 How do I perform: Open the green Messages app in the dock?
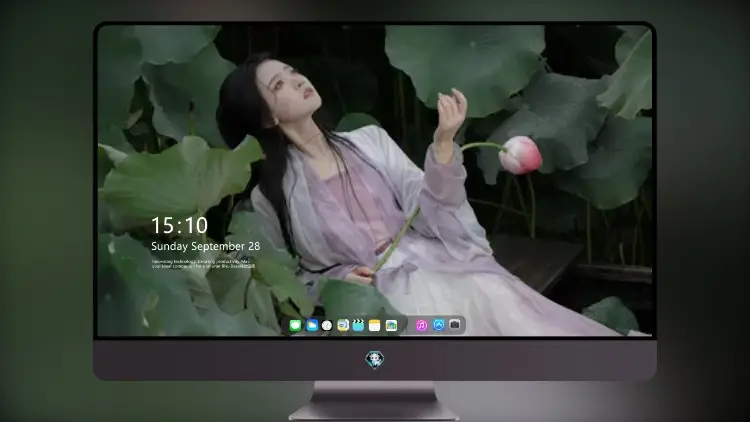tap(295, 325)
